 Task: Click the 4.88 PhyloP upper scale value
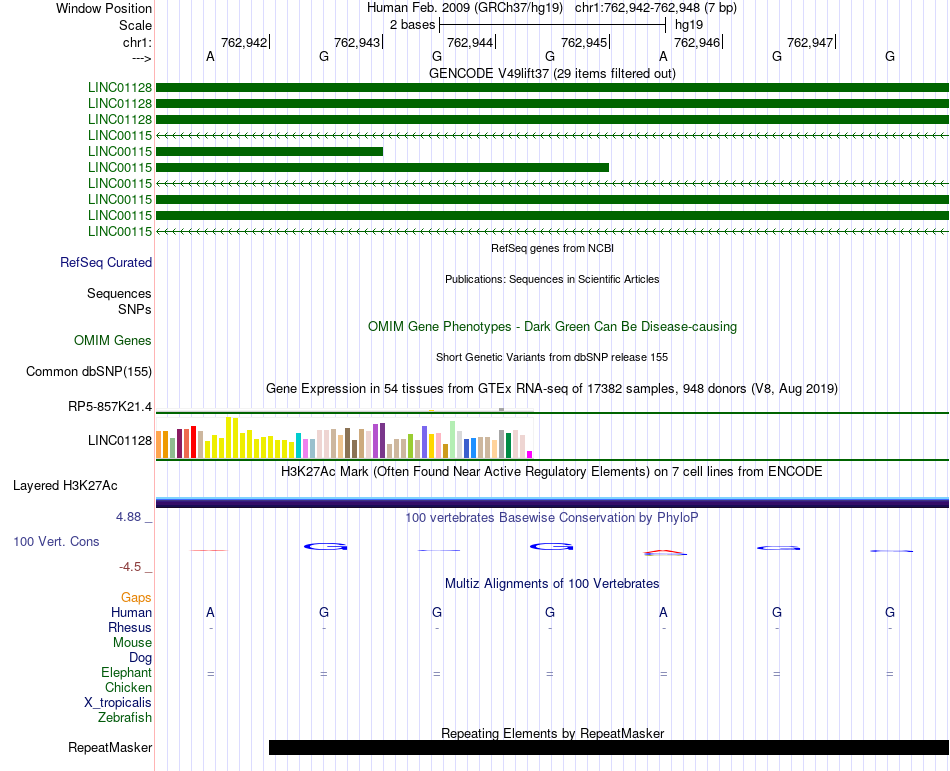click(x=128, y=517)
